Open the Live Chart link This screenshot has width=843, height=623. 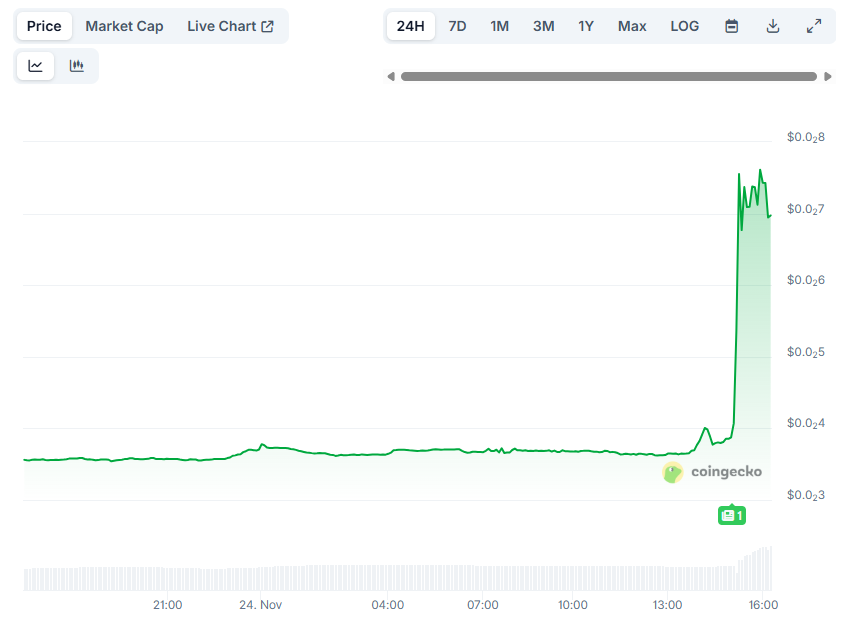pyautogui.click(x=221, y=25)
